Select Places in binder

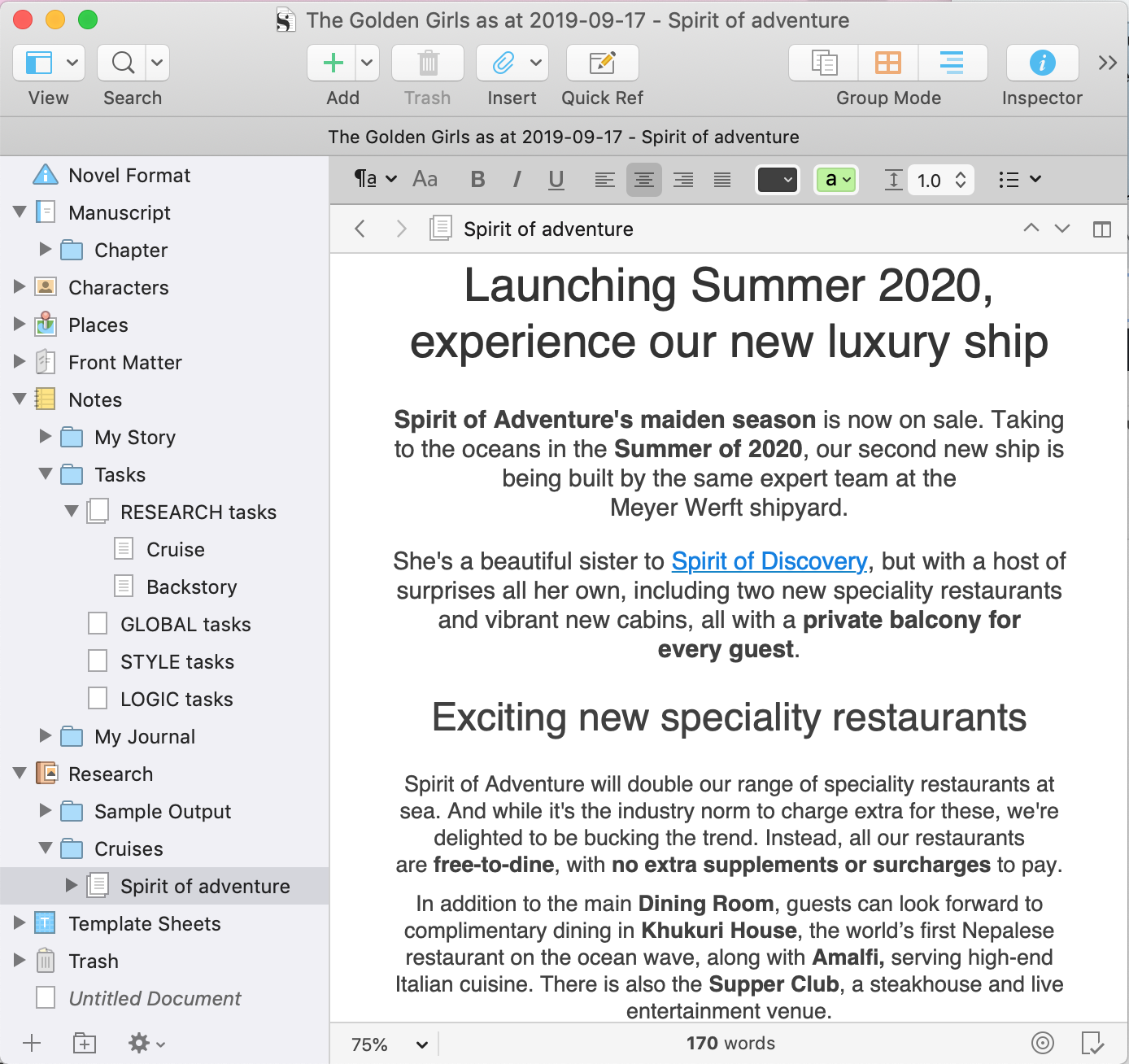pos(98,325)
